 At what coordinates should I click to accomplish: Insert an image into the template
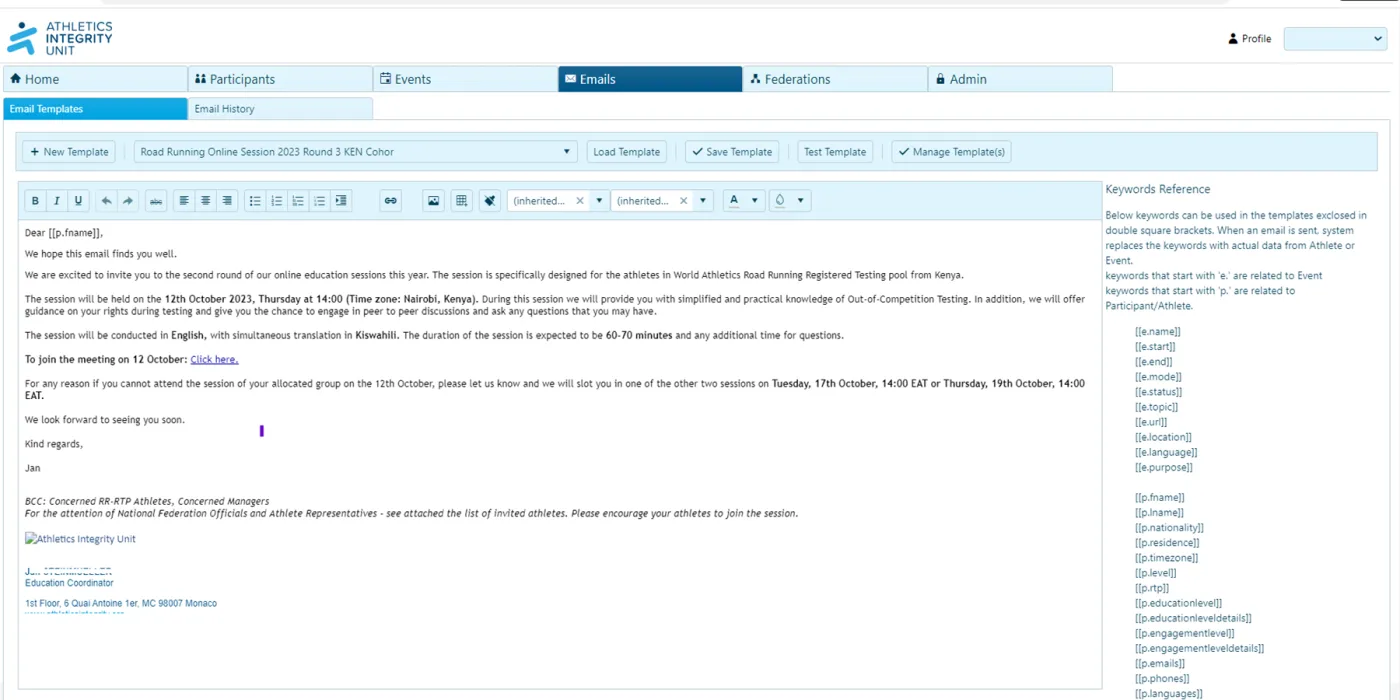pos(434,201)
